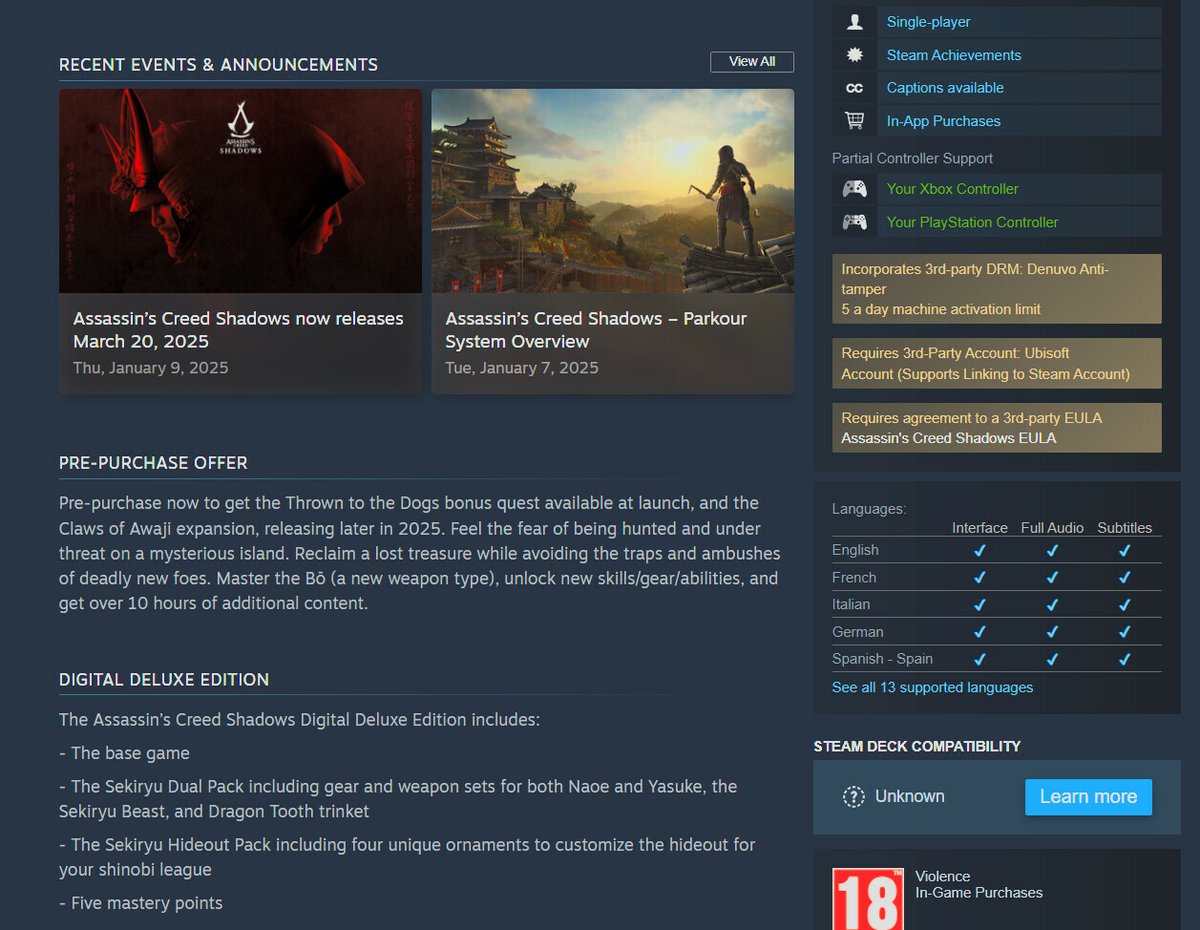Click the Unknown compatibility status text
The width and height of the screenshot is (1200, 930).
click(x=910, y=797)
